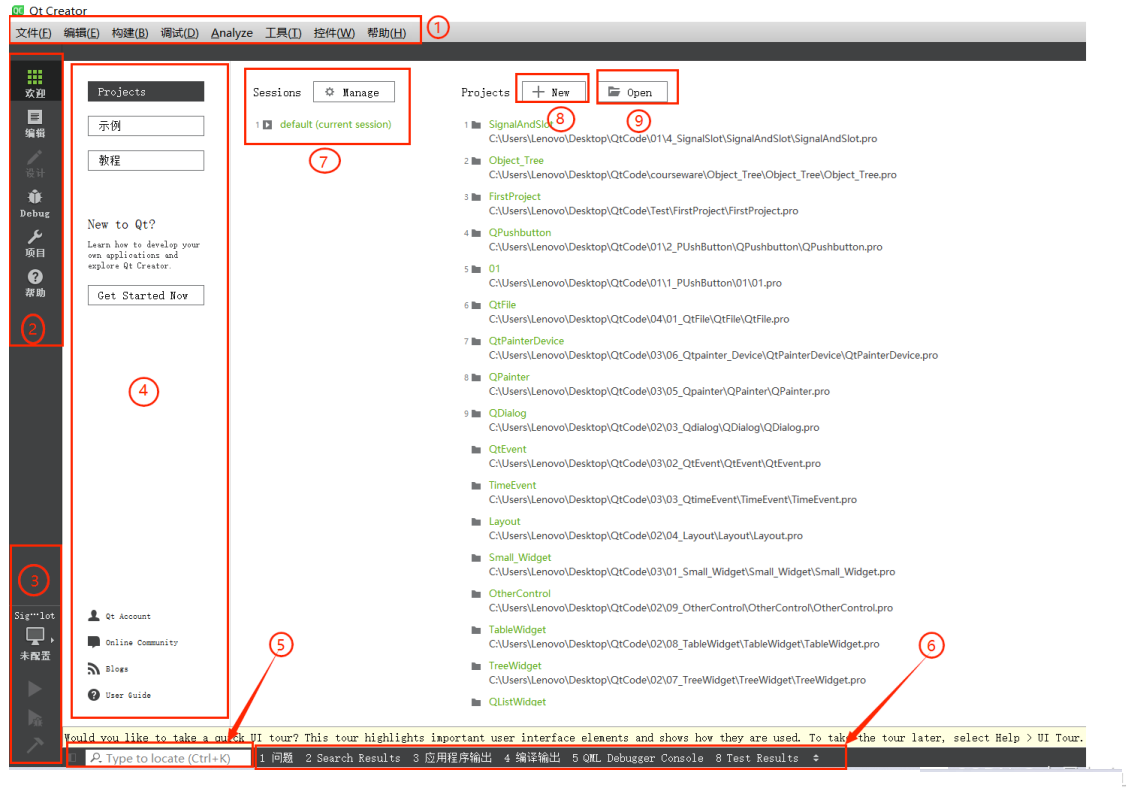Open the 构建(B) menu
The image size is (1130, 797).
pos(130,33)
